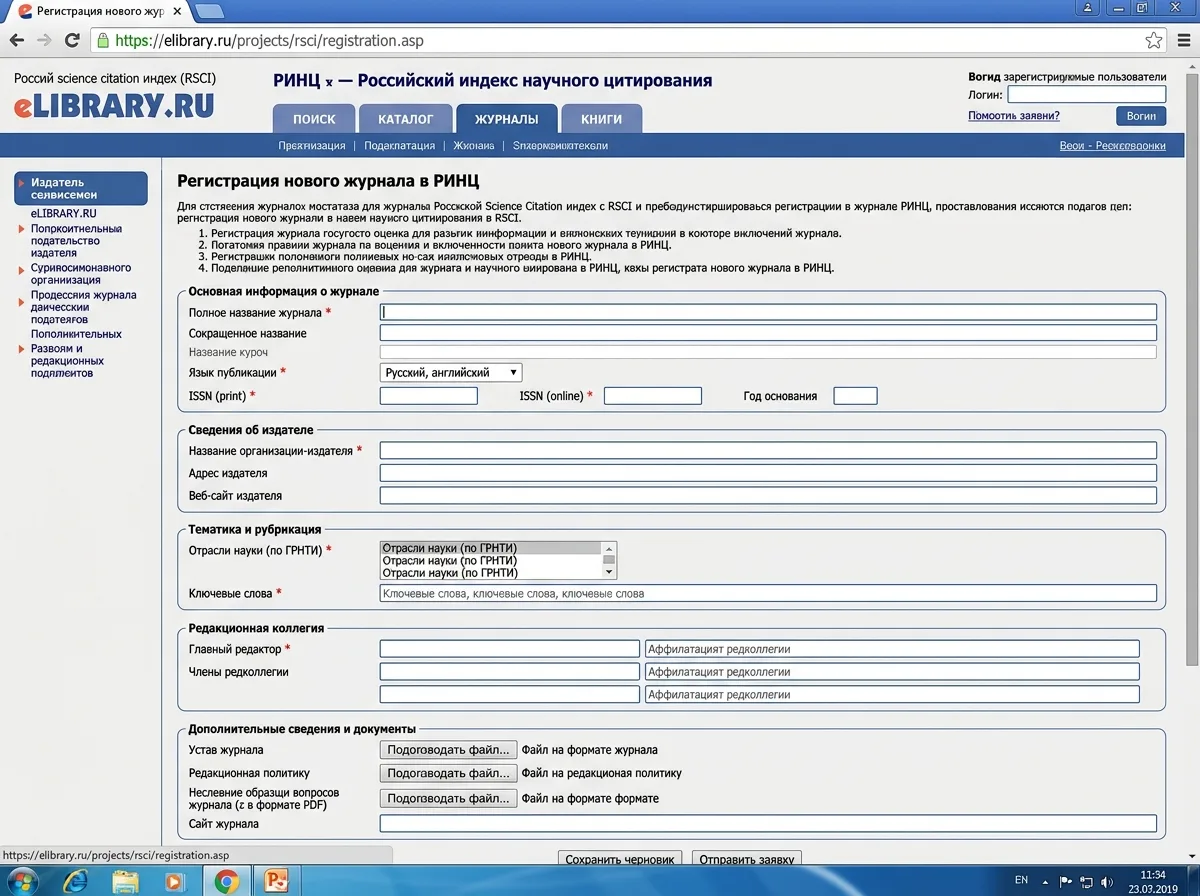Click the Главный редактор name field
Screen dimensions: 1200x896
[509, 649]
